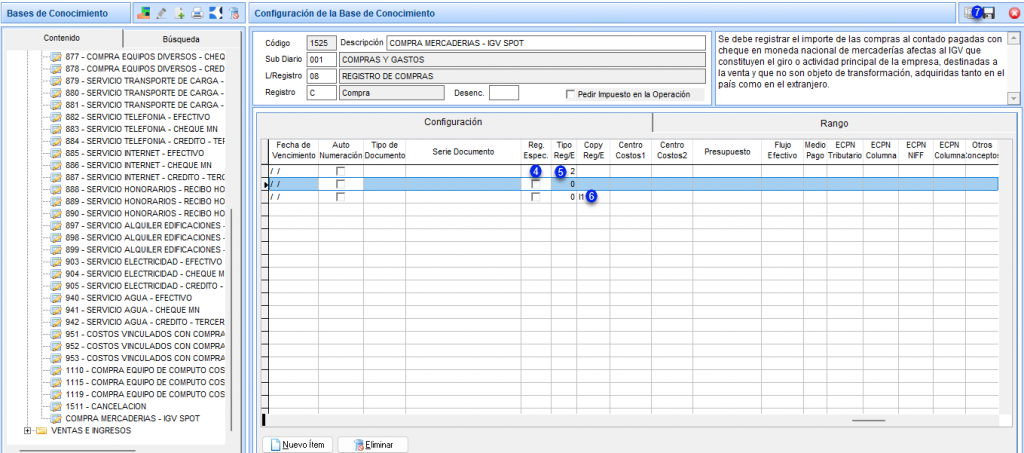Click the red close circle icon
The image size is (1024, 453).
[1014, 12]
